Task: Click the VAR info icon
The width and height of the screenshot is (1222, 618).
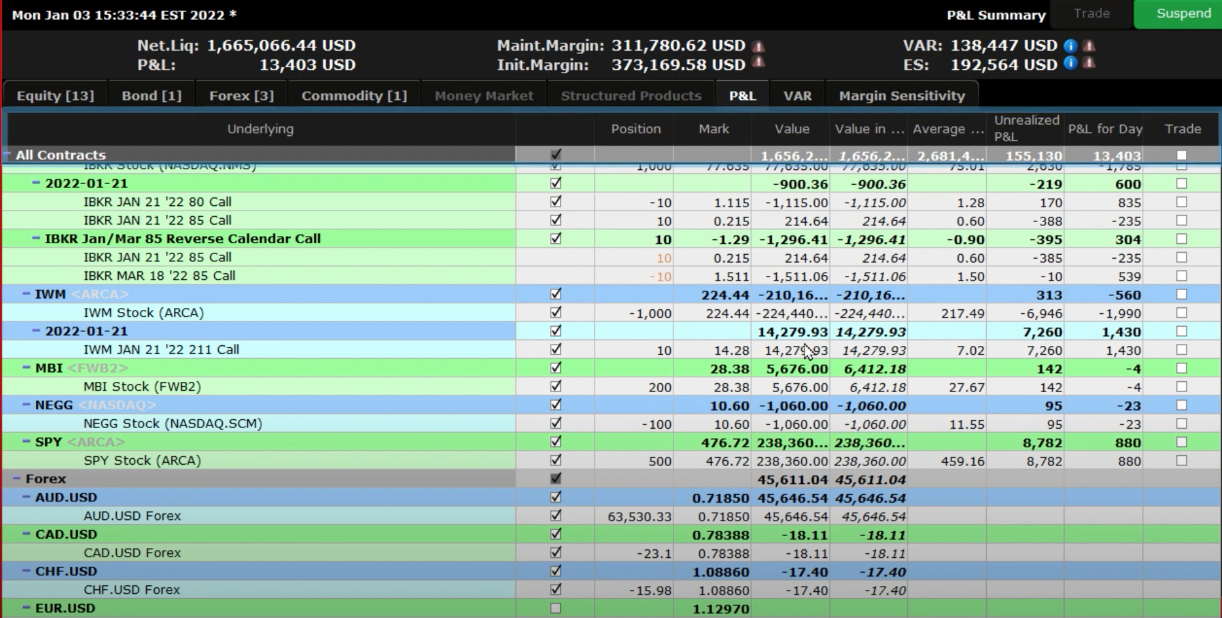Action: pos(1070,46)
